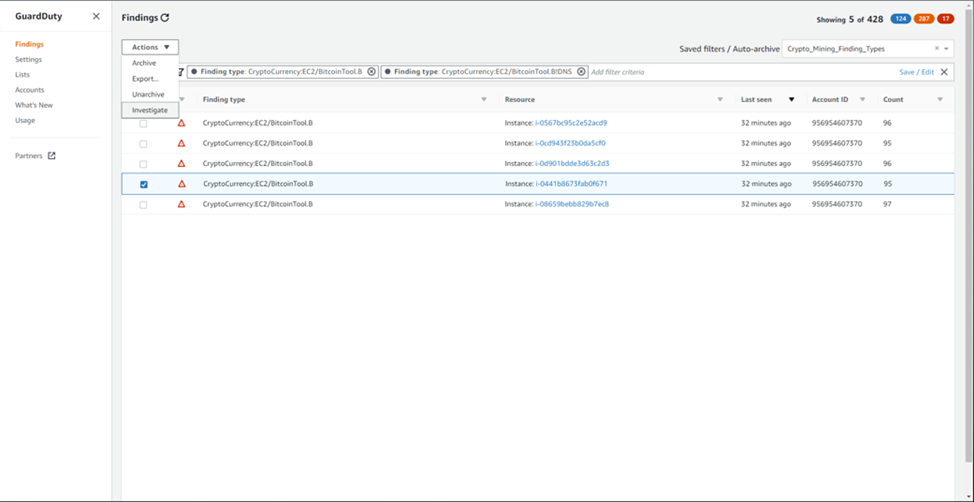Filter by orange medium-severity count 287

click(x=924, y=19)
